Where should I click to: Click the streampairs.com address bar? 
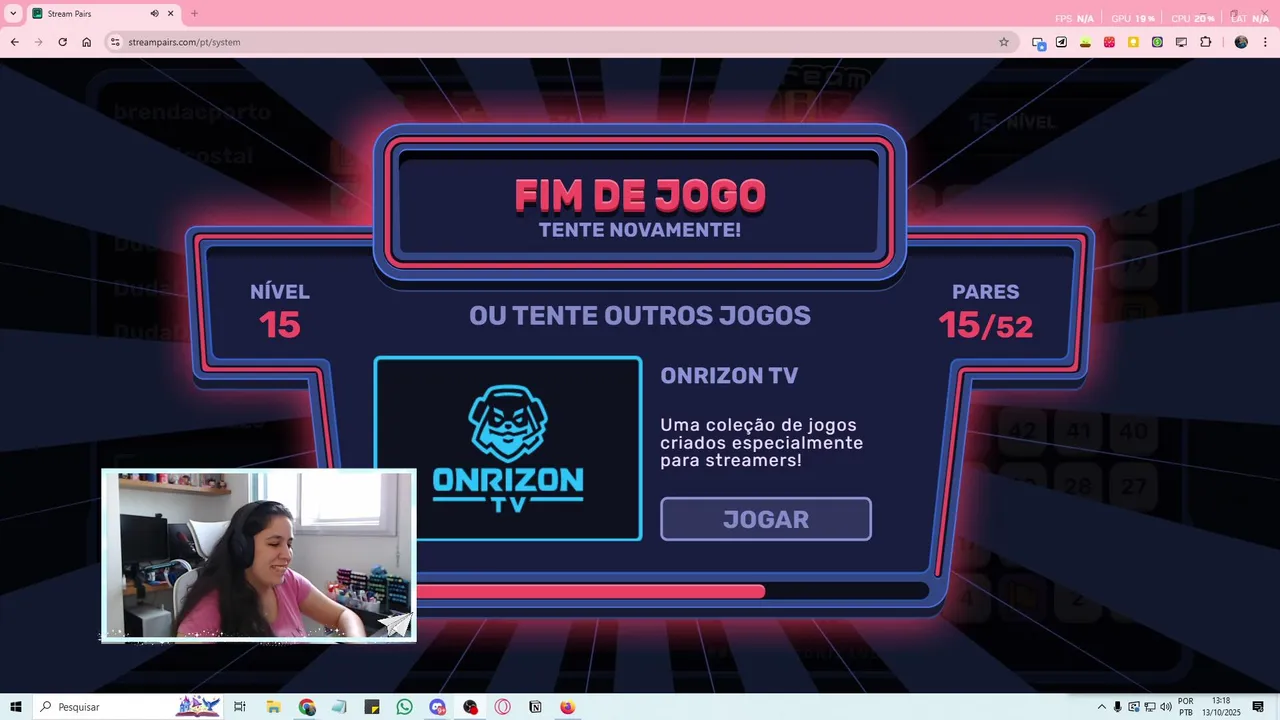(560, 42)
